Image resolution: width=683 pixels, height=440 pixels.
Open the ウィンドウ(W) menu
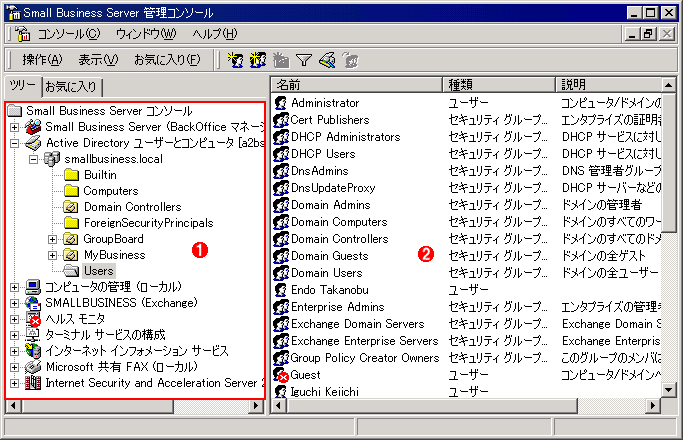click(x=146, y=34)
